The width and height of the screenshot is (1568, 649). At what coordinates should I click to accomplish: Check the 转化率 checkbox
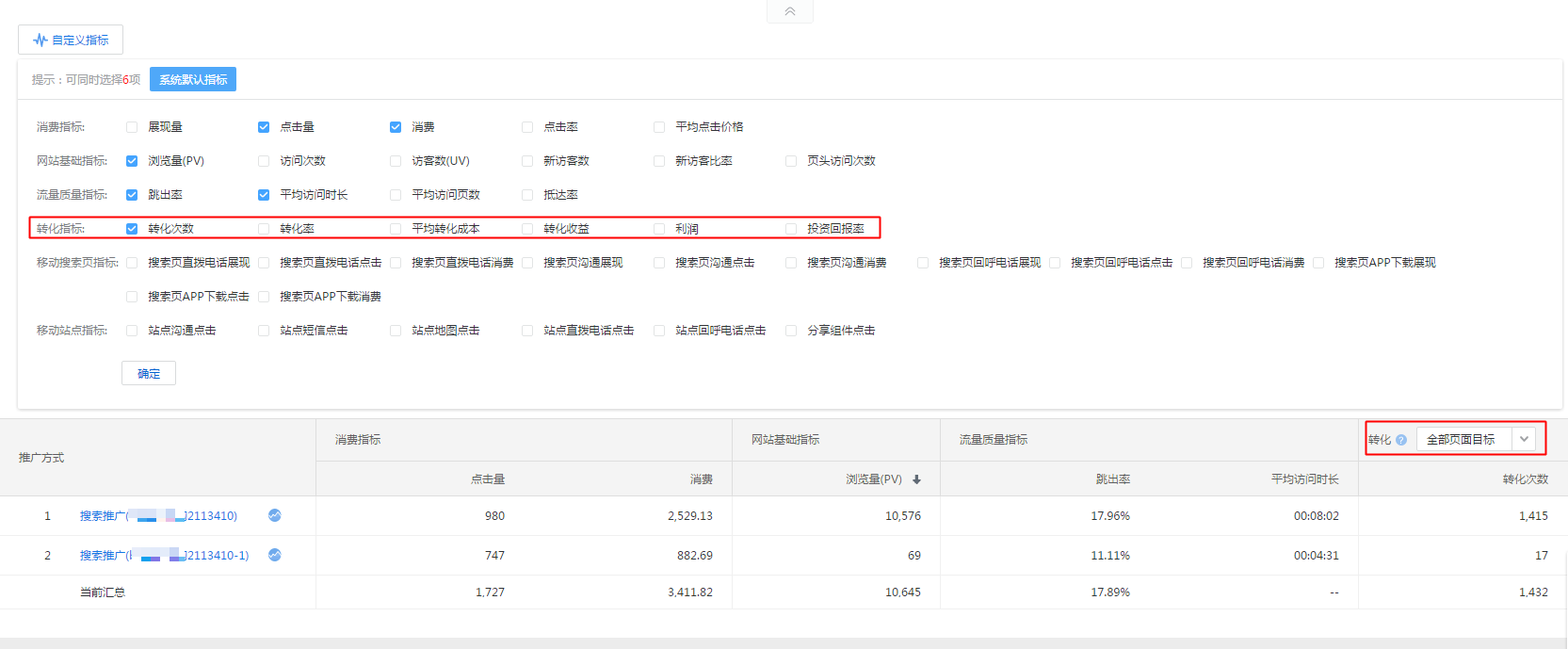coord(264,229)
